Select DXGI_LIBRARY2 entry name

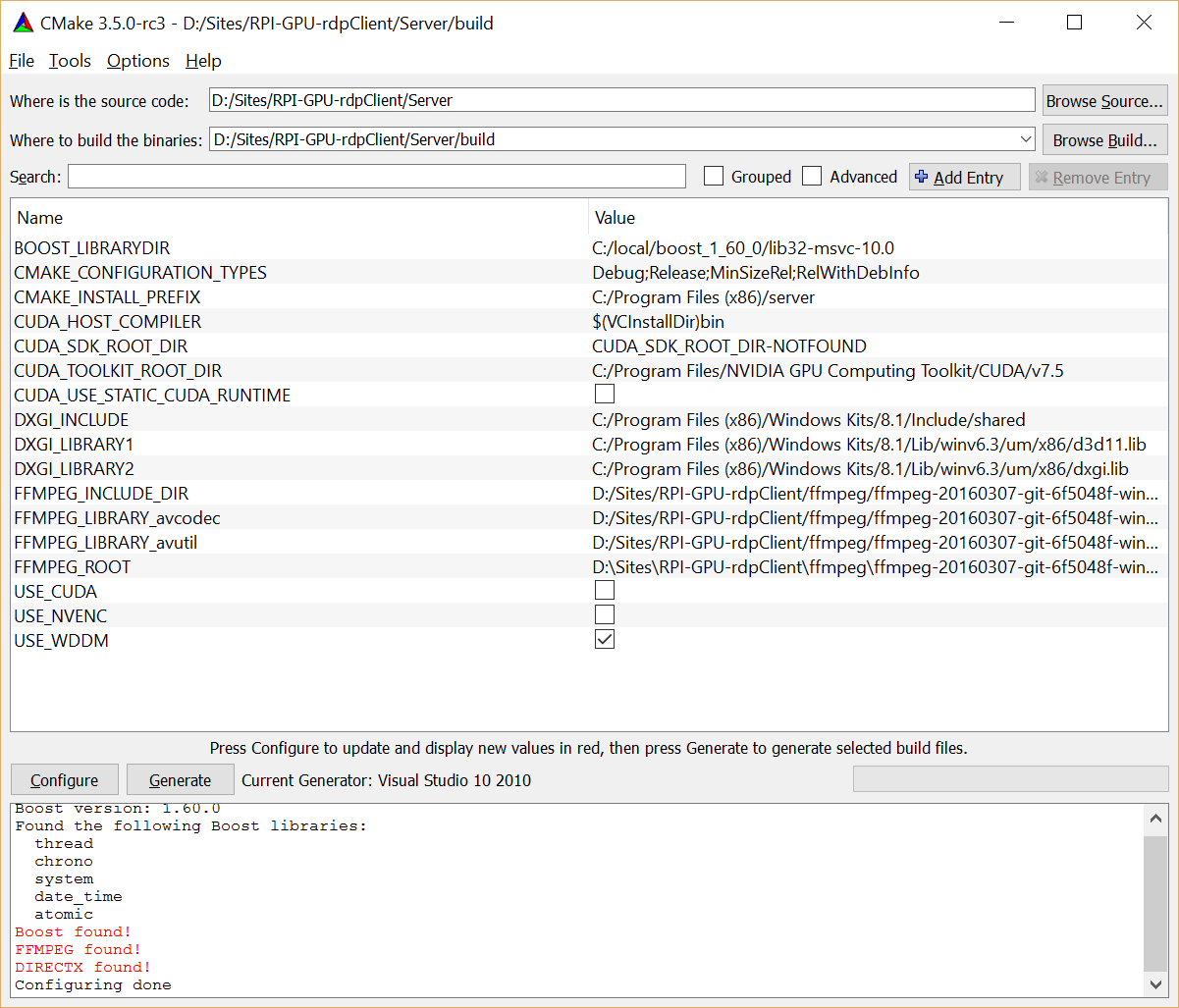pyautogui.click(x=75, y=469)
